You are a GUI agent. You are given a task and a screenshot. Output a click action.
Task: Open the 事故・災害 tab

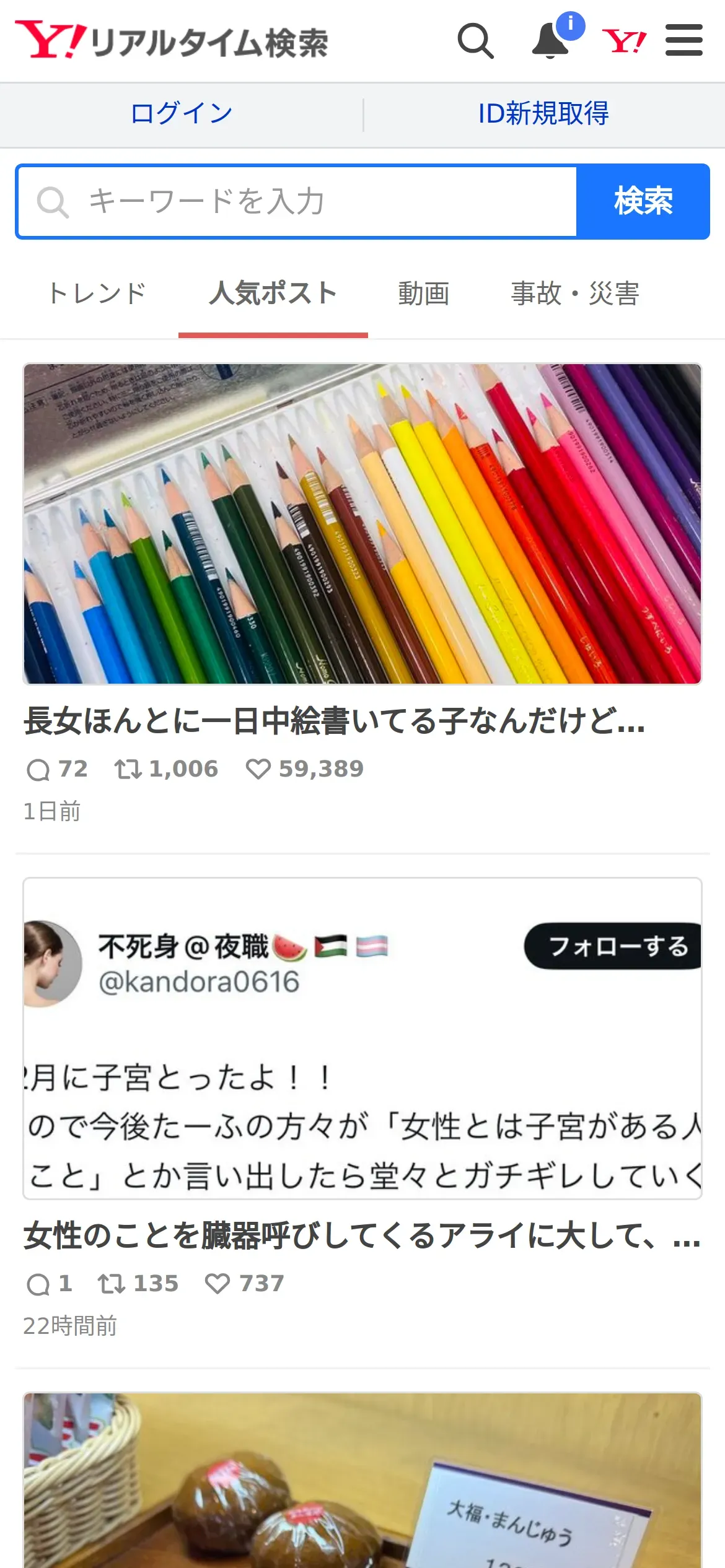click(575, 294)
